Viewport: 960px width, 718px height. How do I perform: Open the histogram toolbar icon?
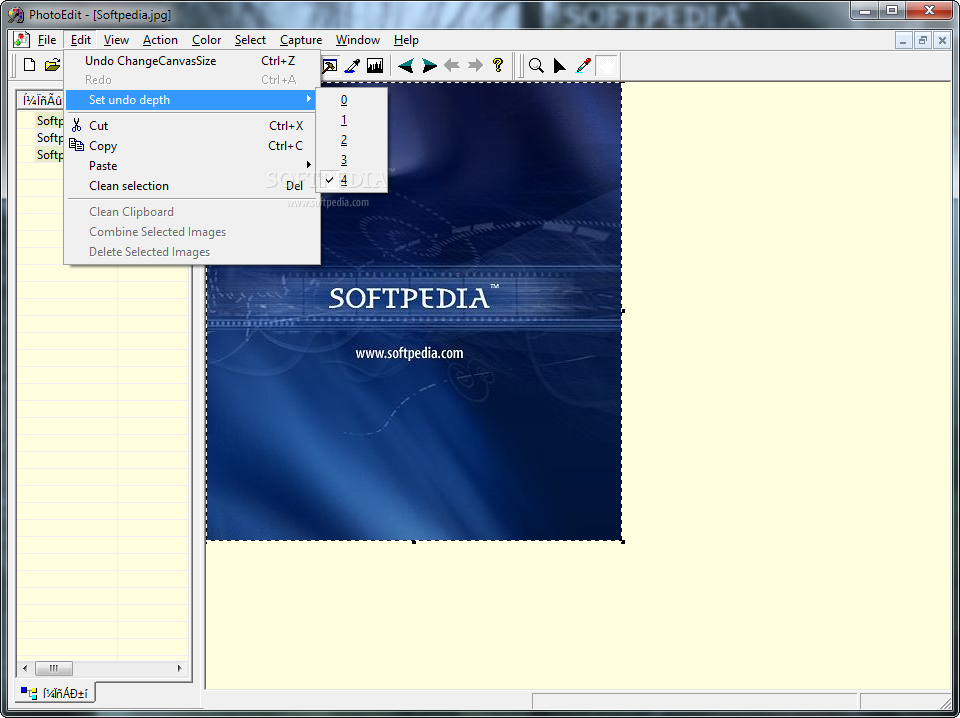click(375, 65)
